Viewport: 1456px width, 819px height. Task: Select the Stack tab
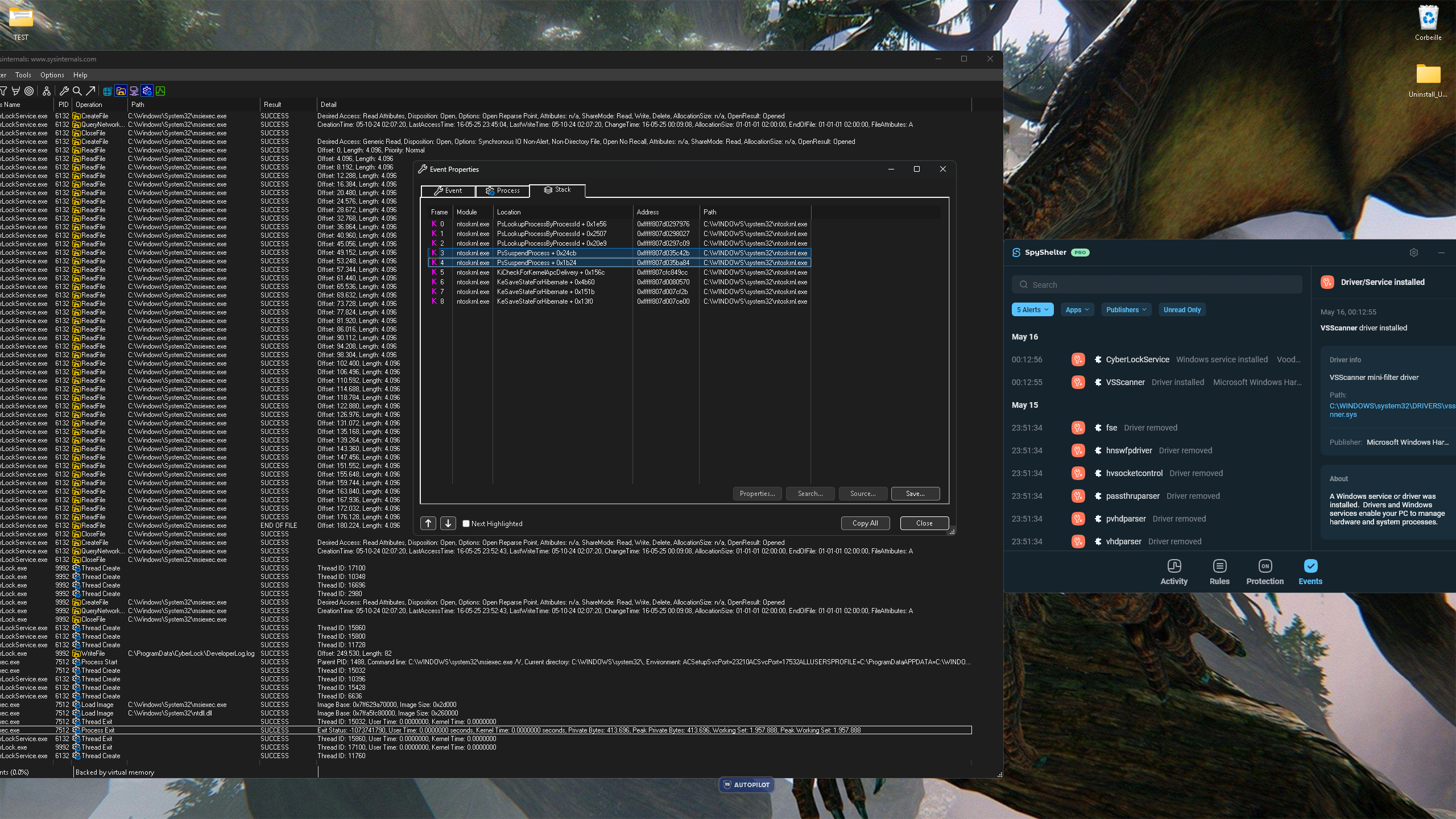[x=557, y=190]
